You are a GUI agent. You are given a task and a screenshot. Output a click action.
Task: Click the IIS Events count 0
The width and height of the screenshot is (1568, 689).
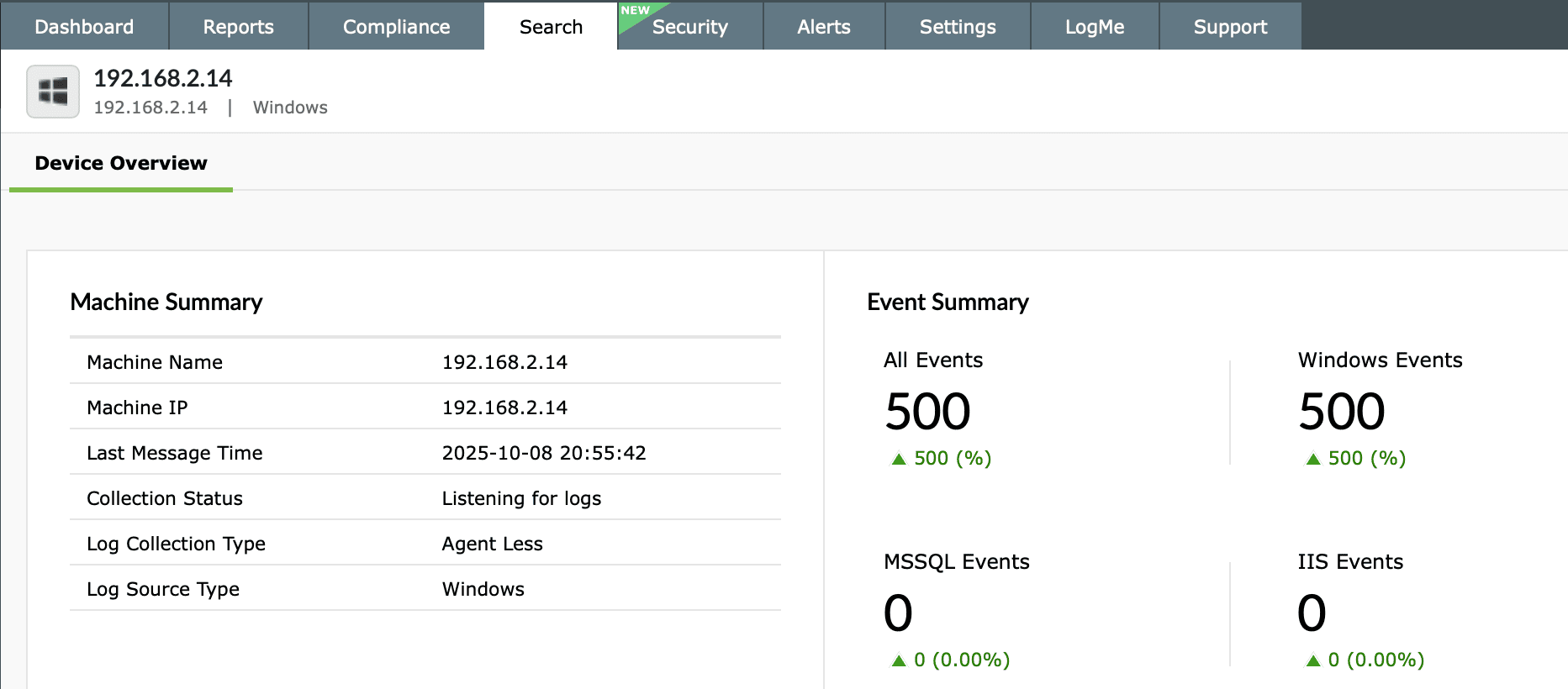[1312, 613]
